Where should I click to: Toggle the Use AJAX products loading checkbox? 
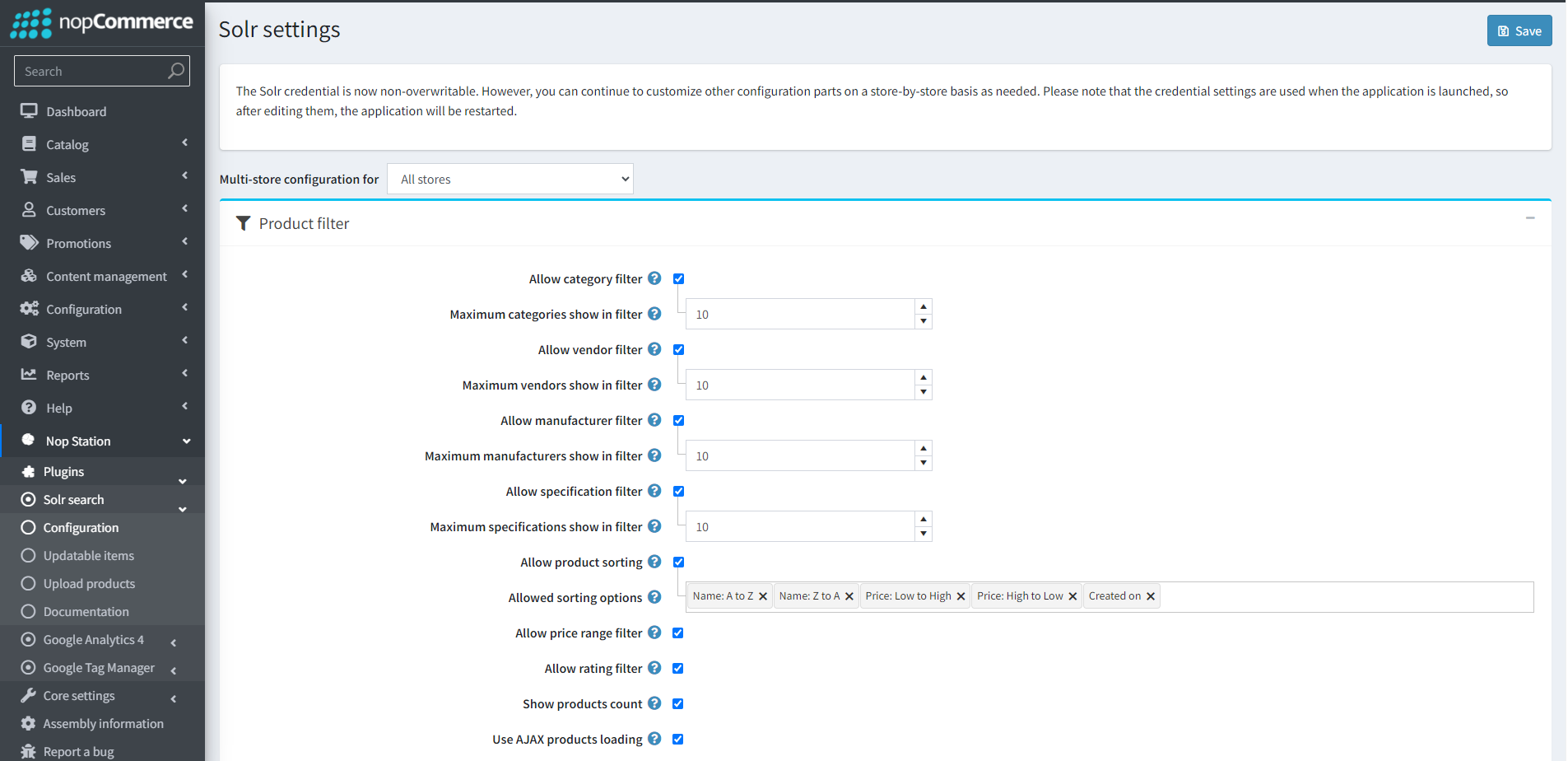(678, 739)
